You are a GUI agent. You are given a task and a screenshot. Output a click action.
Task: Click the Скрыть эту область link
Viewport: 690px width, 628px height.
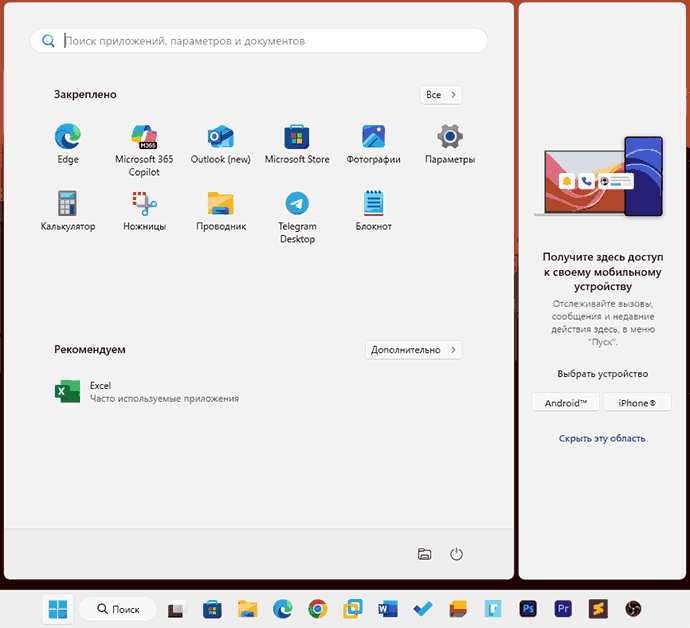[602, 438]
